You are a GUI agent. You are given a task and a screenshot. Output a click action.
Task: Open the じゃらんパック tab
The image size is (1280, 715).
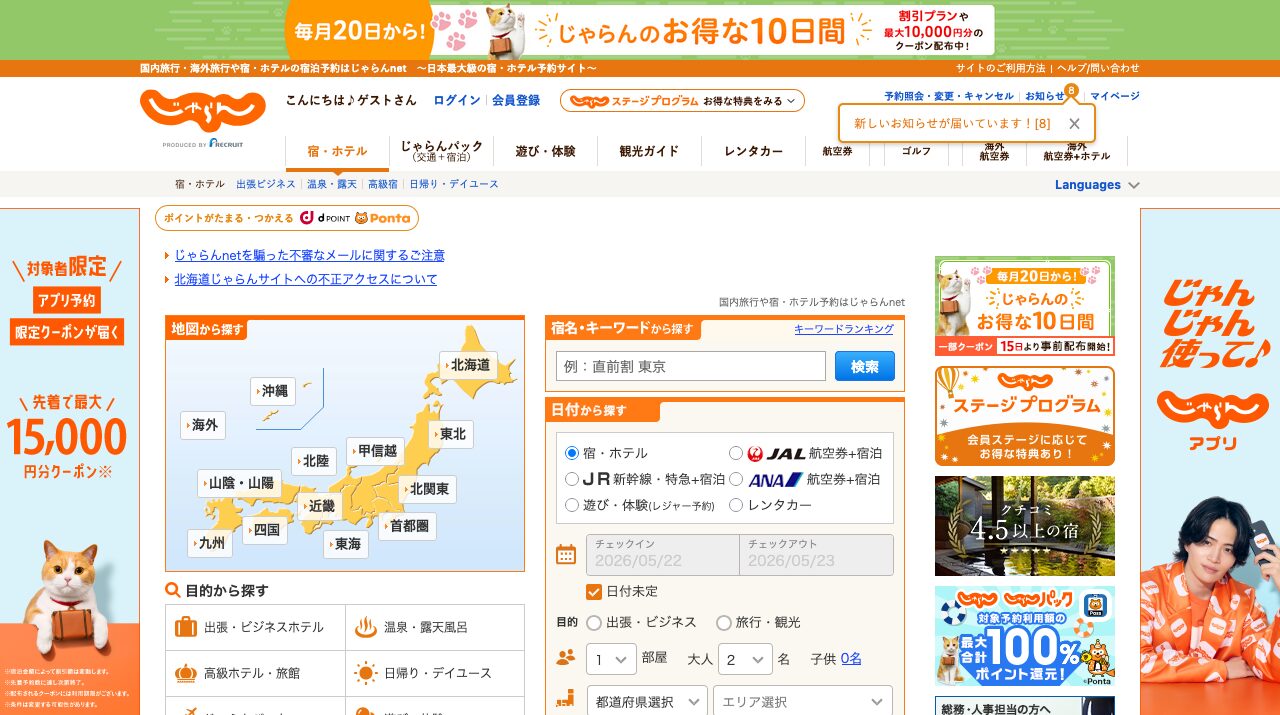click(442, 151)
